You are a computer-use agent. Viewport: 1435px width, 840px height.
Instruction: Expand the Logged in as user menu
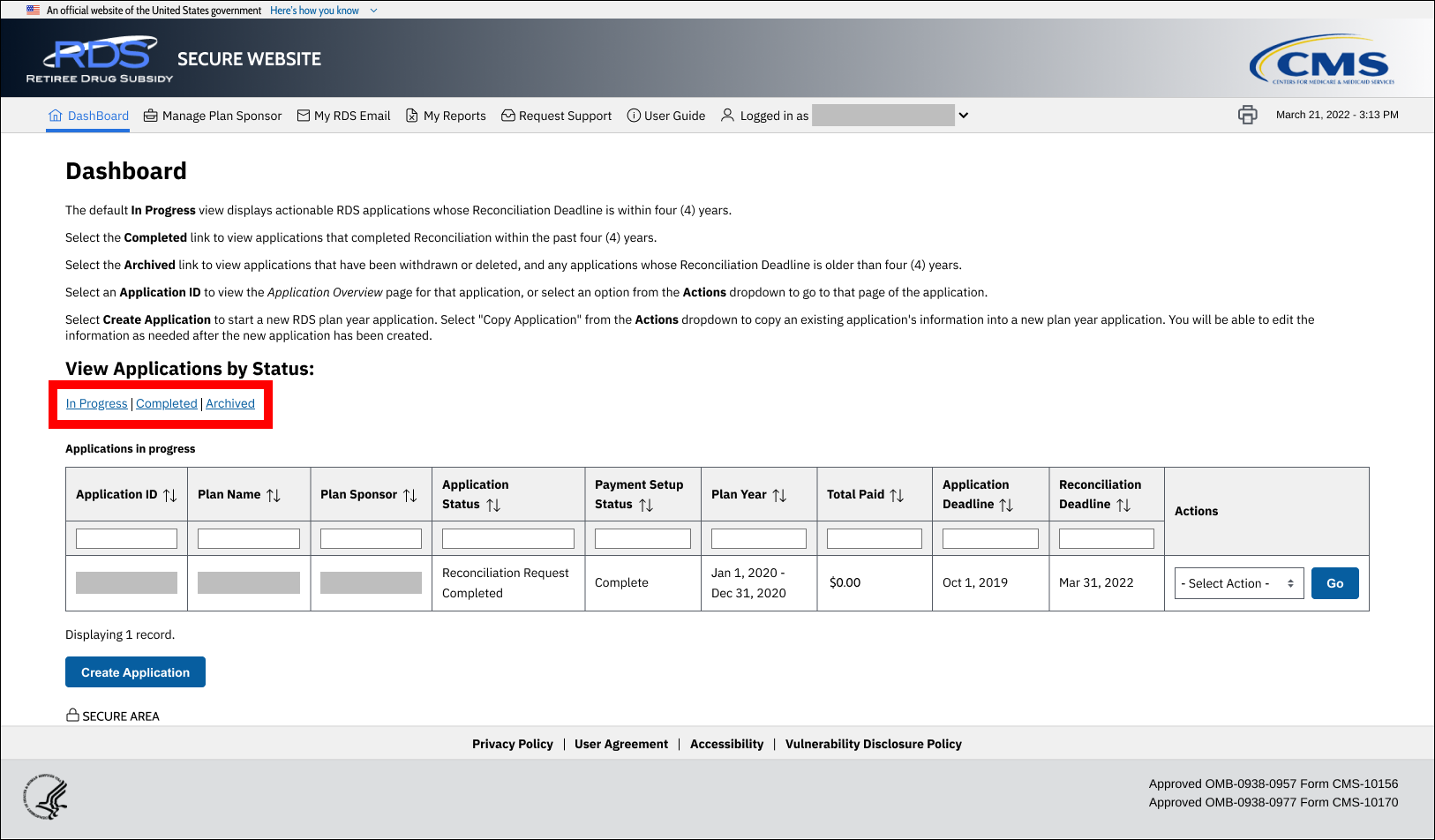point(964,116)
